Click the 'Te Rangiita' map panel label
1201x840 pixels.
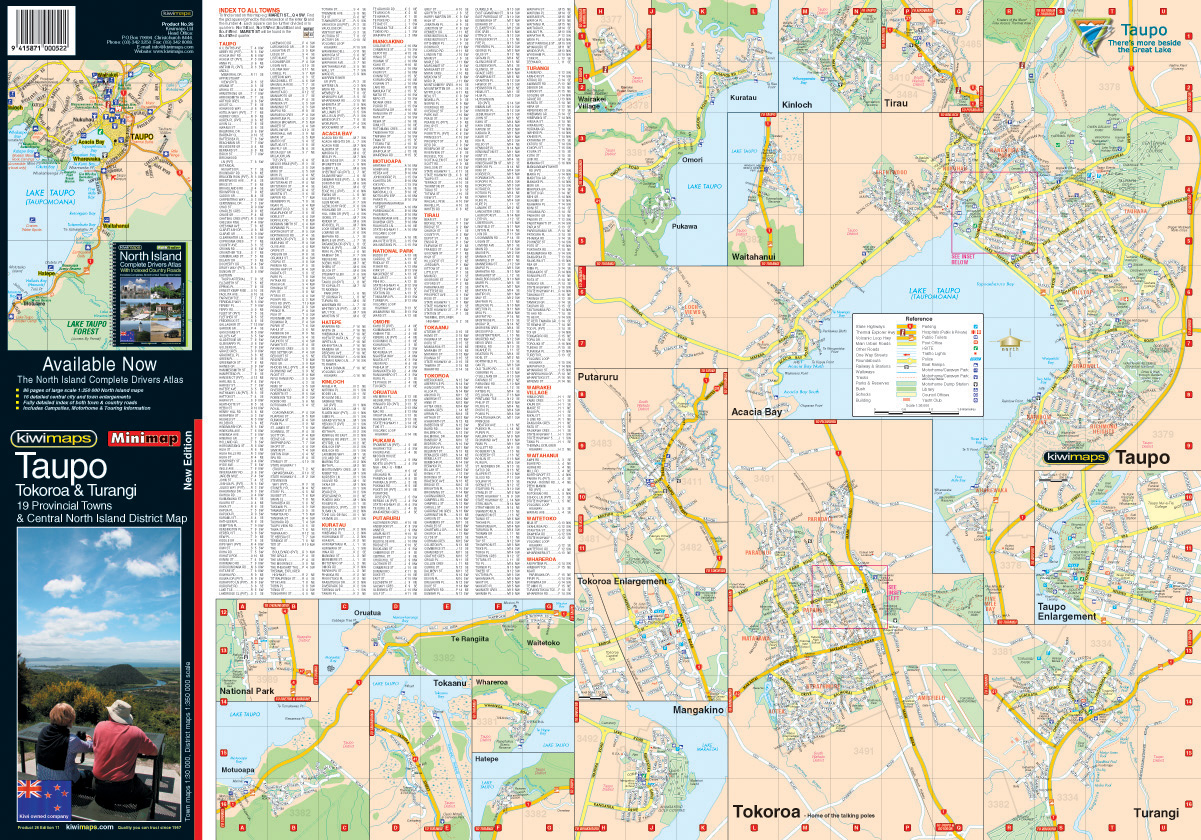tap(469, 638)
